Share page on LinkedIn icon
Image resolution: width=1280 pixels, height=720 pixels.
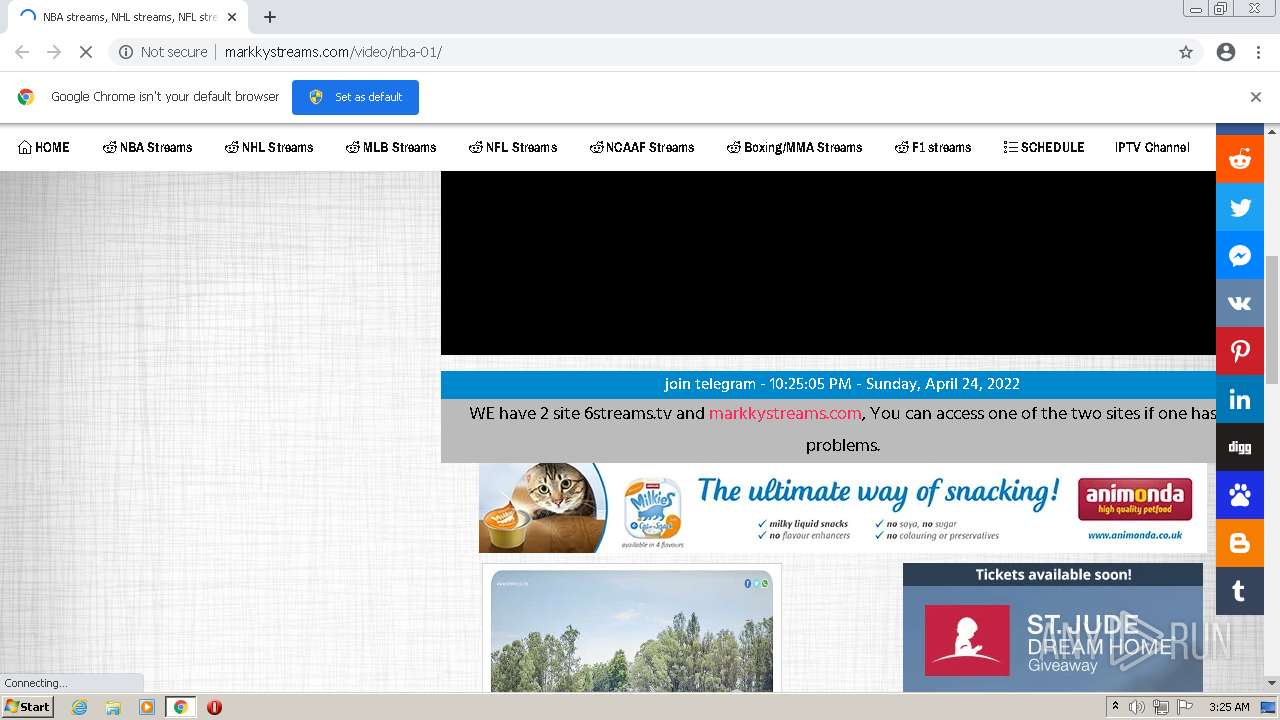click(1240, 399)
